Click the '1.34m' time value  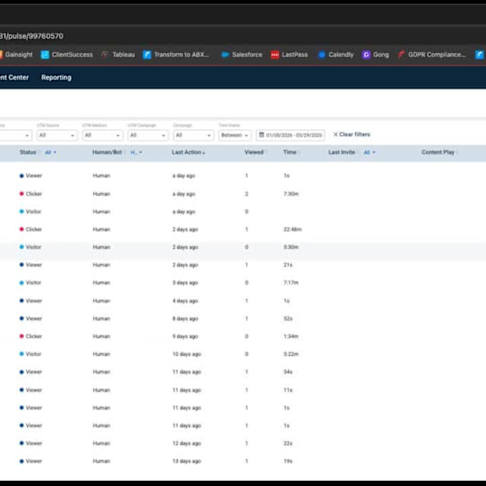[291, 336]
